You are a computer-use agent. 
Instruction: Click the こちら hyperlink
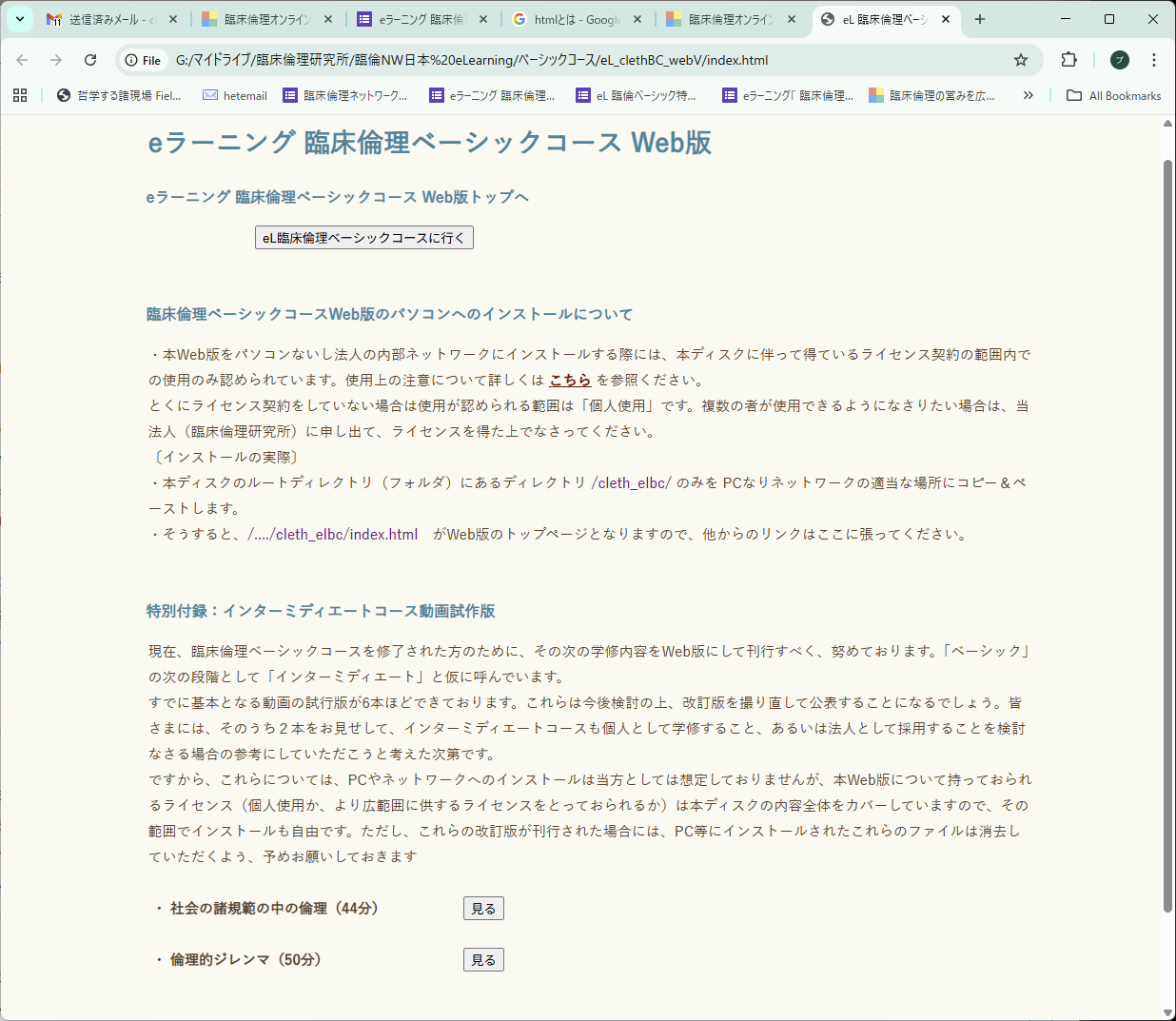coord(570,379)
